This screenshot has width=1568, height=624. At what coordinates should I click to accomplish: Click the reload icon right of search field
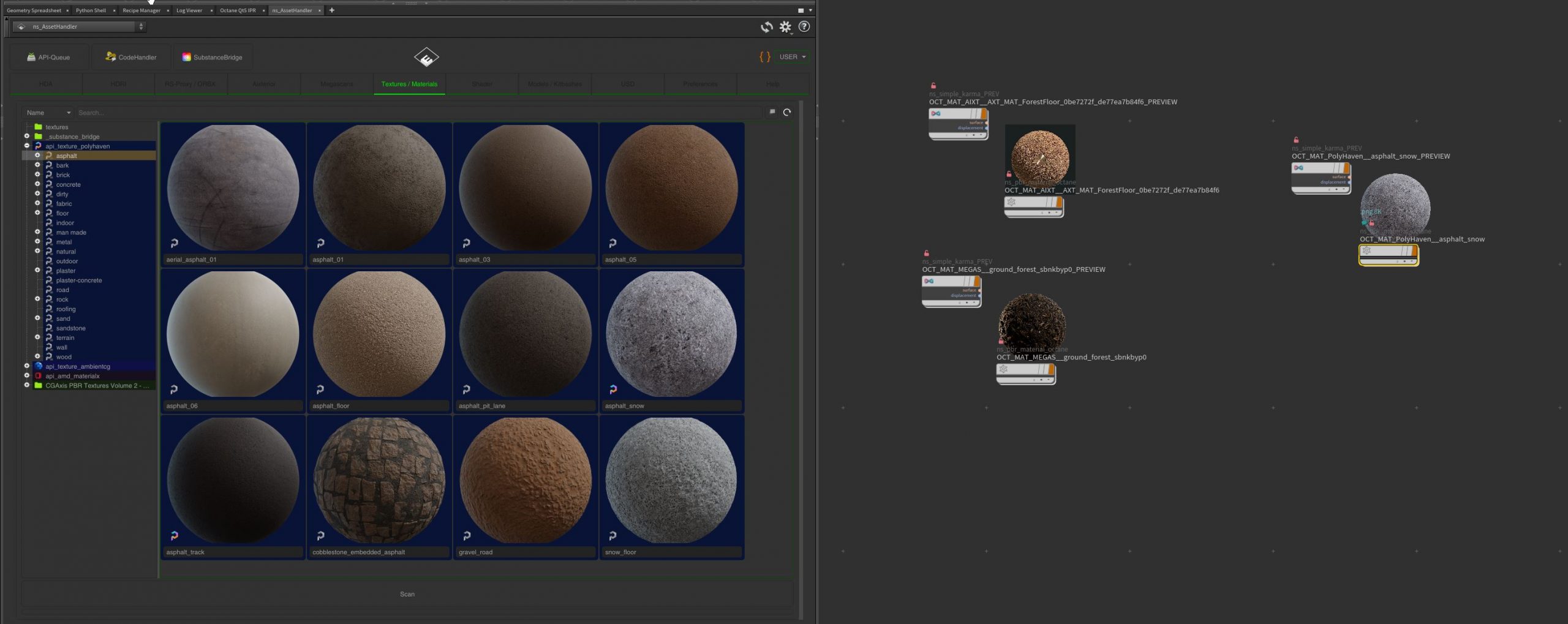tap(787, 113)
